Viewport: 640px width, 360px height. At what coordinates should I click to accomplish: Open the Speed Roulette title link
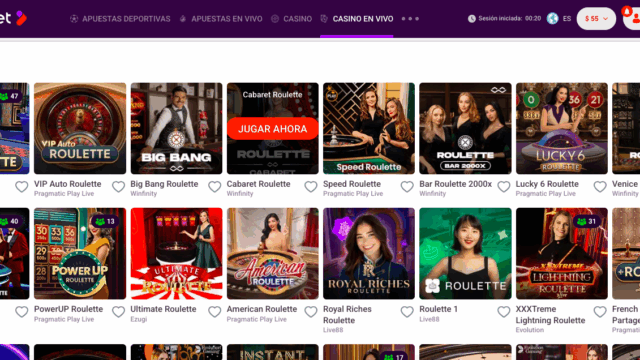(x=352, y=184)
